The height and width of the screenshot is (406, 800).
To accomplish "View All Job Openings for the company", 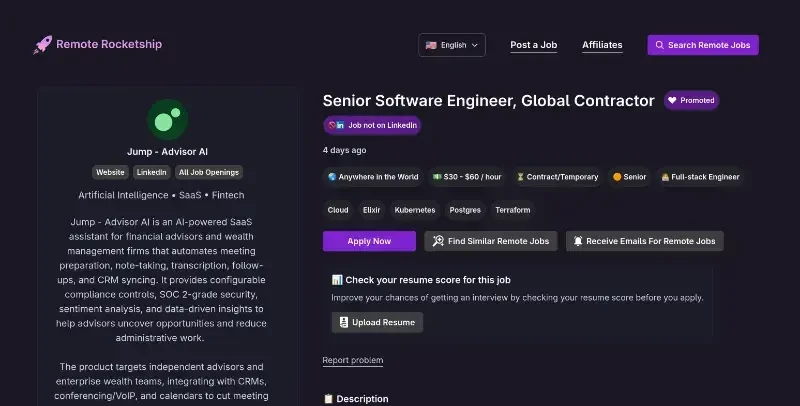I will tap(209, 172).
